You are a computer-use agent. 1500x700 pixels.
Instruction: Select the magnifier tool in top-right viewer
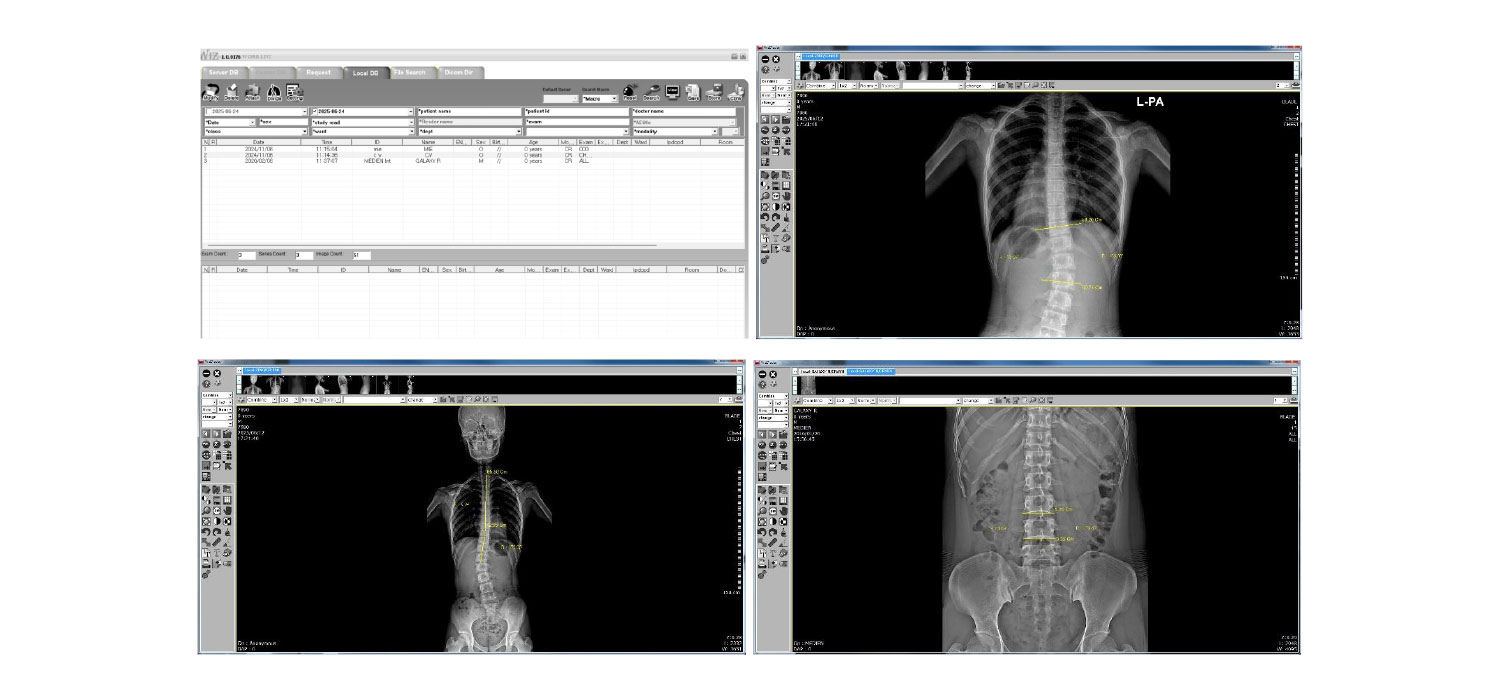coord(765,195)
